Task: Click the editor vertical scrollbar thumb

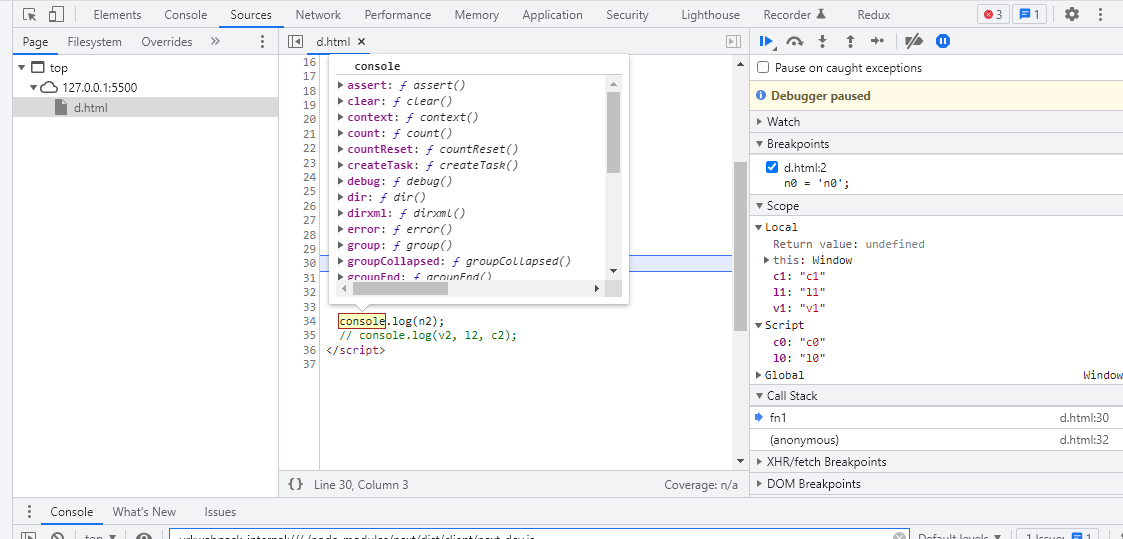Action: coord(741,246)
